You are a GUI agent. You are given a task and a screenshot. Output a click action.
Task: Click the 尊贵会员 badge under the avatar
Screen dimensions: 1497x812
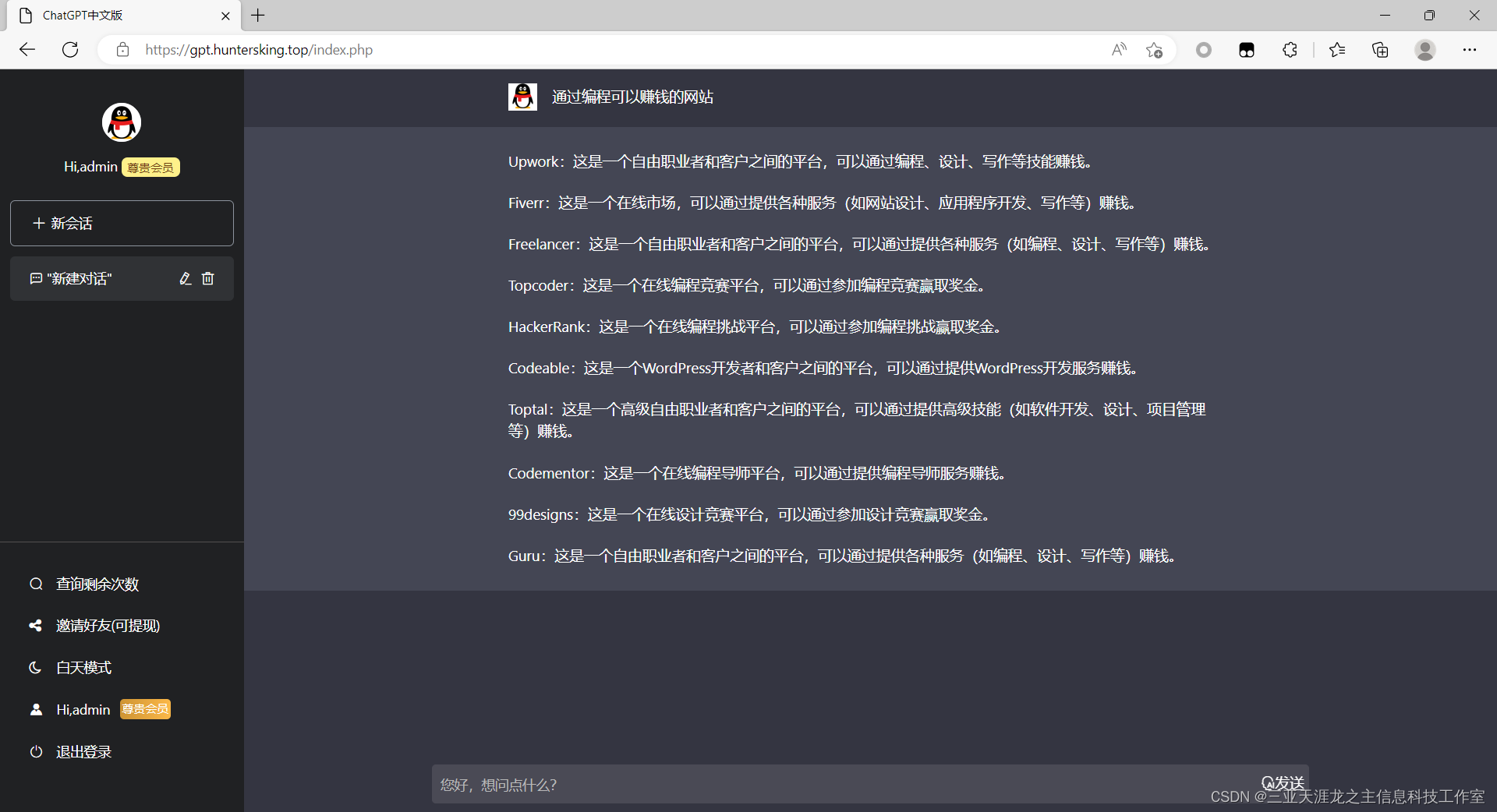(150, 168)
